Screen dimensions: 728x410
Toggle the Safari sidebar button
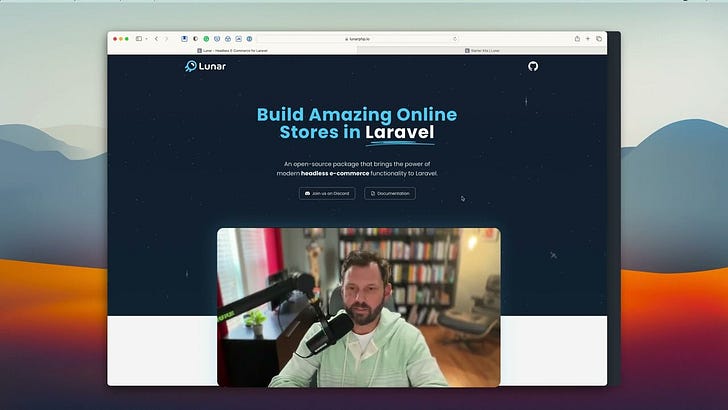(x=139, y=39)
